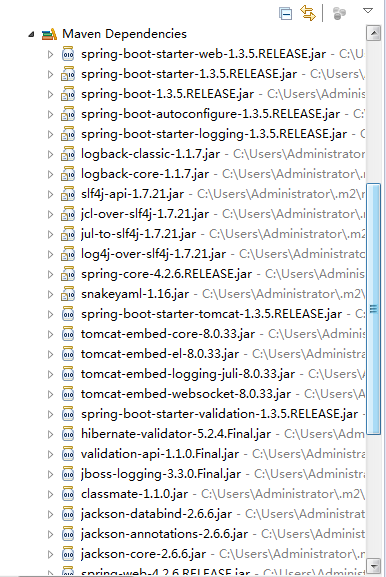
Task: Select jboss-logging-3.3.0.Final.jar entry
Action: click(x=161, y=474)
